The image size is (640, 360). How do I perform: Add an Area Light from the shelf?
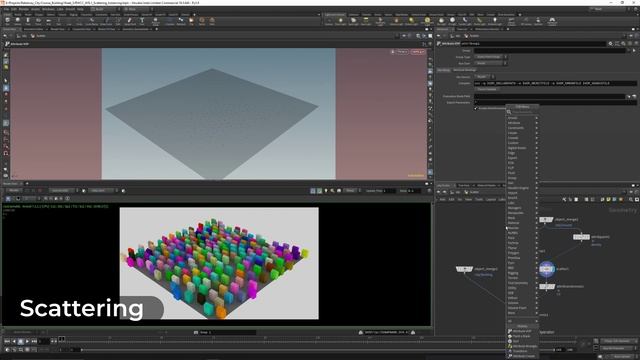tap(366, 21)
